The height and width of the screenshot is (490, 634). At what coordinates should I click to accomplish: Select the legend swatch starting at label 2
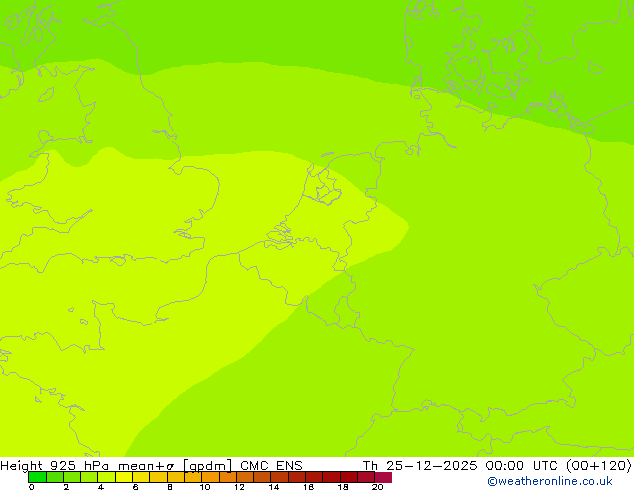(x=72, y=477)
